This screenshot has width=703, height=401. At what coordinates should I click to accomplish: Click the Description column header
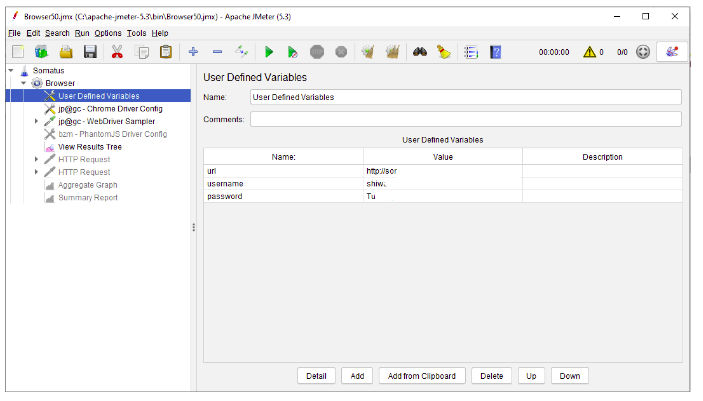tap(602, 157)
